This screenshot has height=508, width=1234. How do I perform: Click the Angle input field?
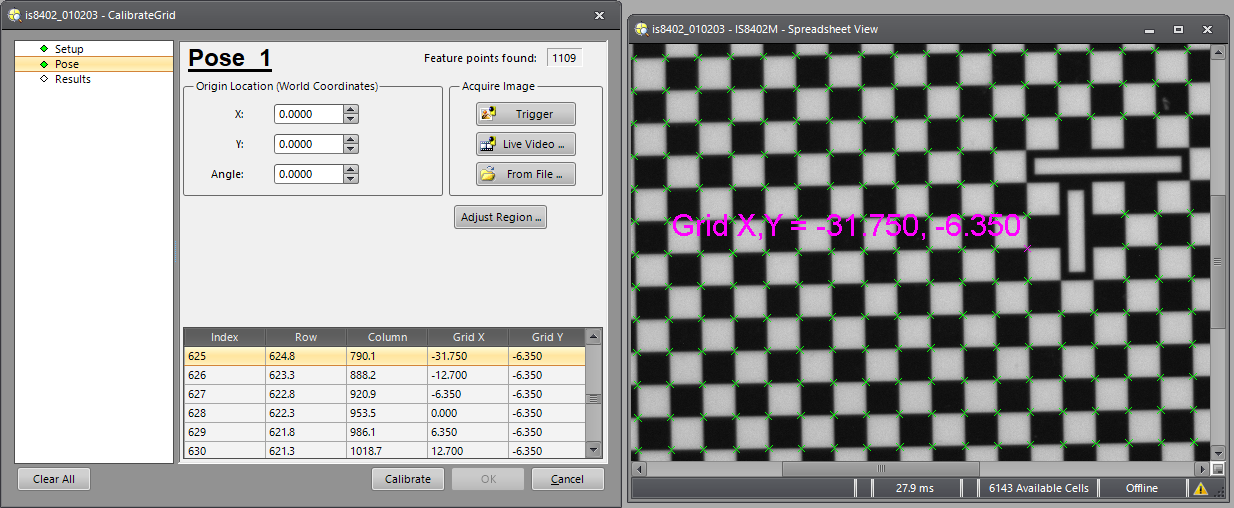pyautogui.click(x=308, y=174)
